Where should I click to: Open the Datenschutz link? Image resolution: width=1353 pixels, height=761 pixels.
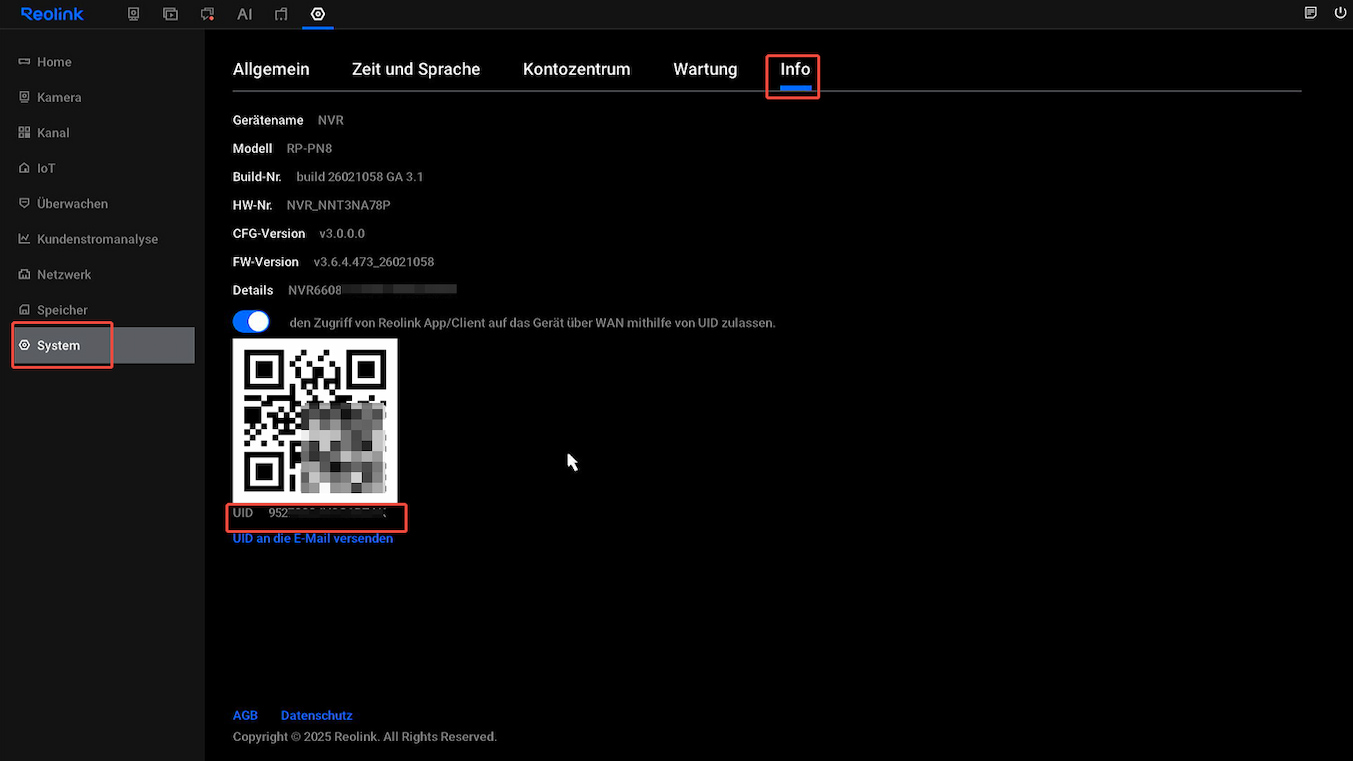(x=317, y=715)
